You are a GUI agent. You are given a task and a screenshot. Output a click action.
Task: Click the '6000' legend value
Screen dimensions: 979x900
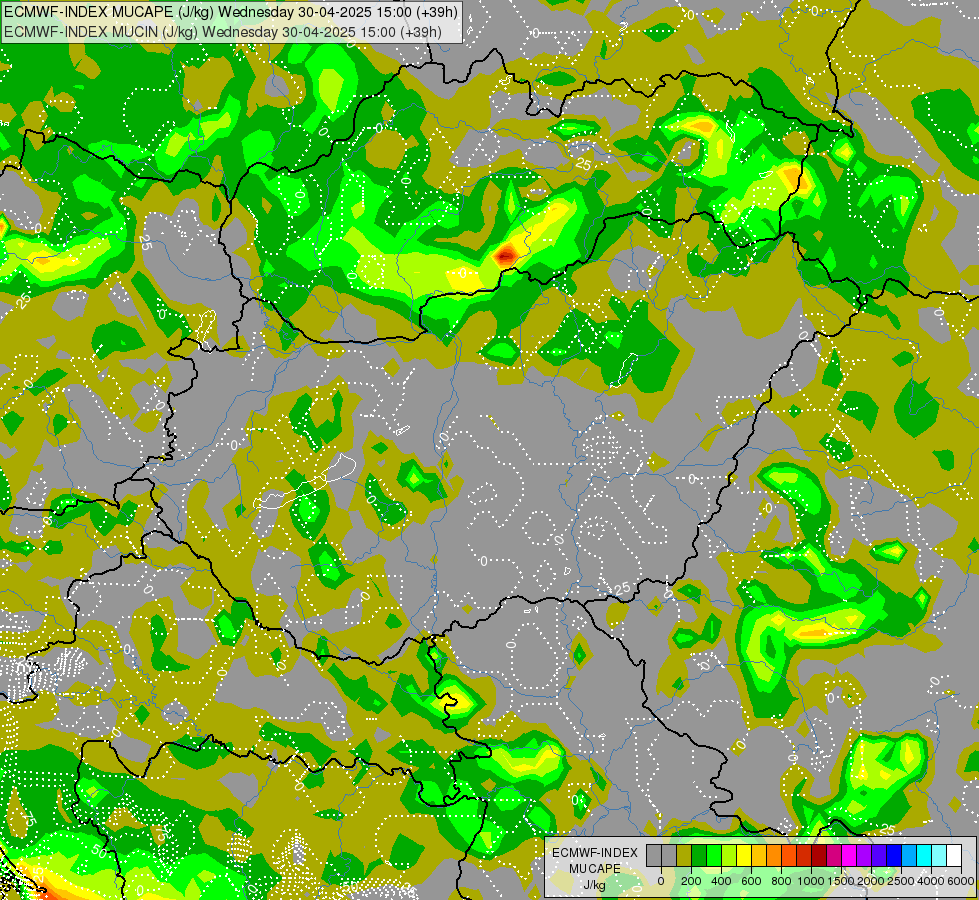(x=961, y=881)
